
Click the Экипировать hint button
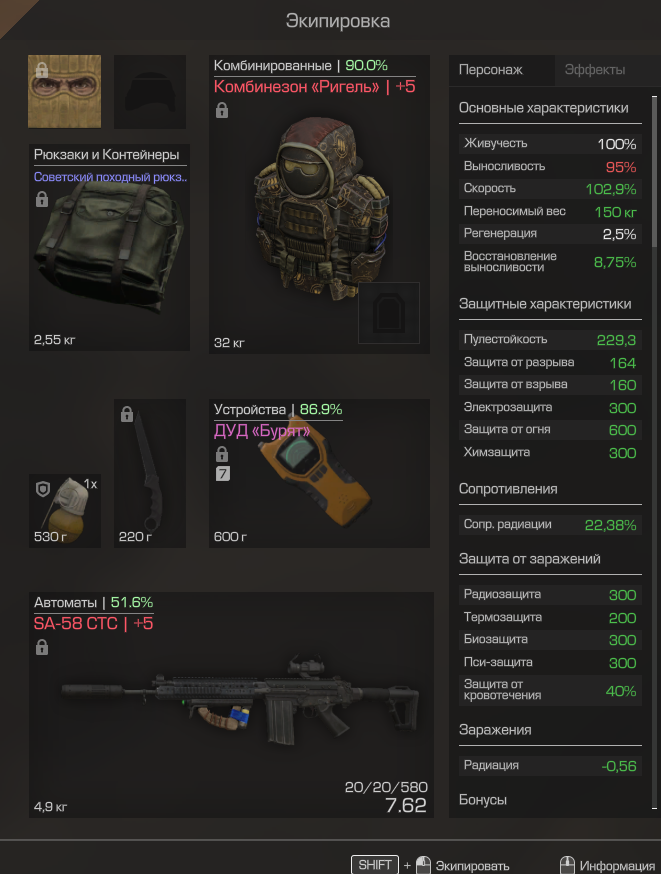coord(472,866)
